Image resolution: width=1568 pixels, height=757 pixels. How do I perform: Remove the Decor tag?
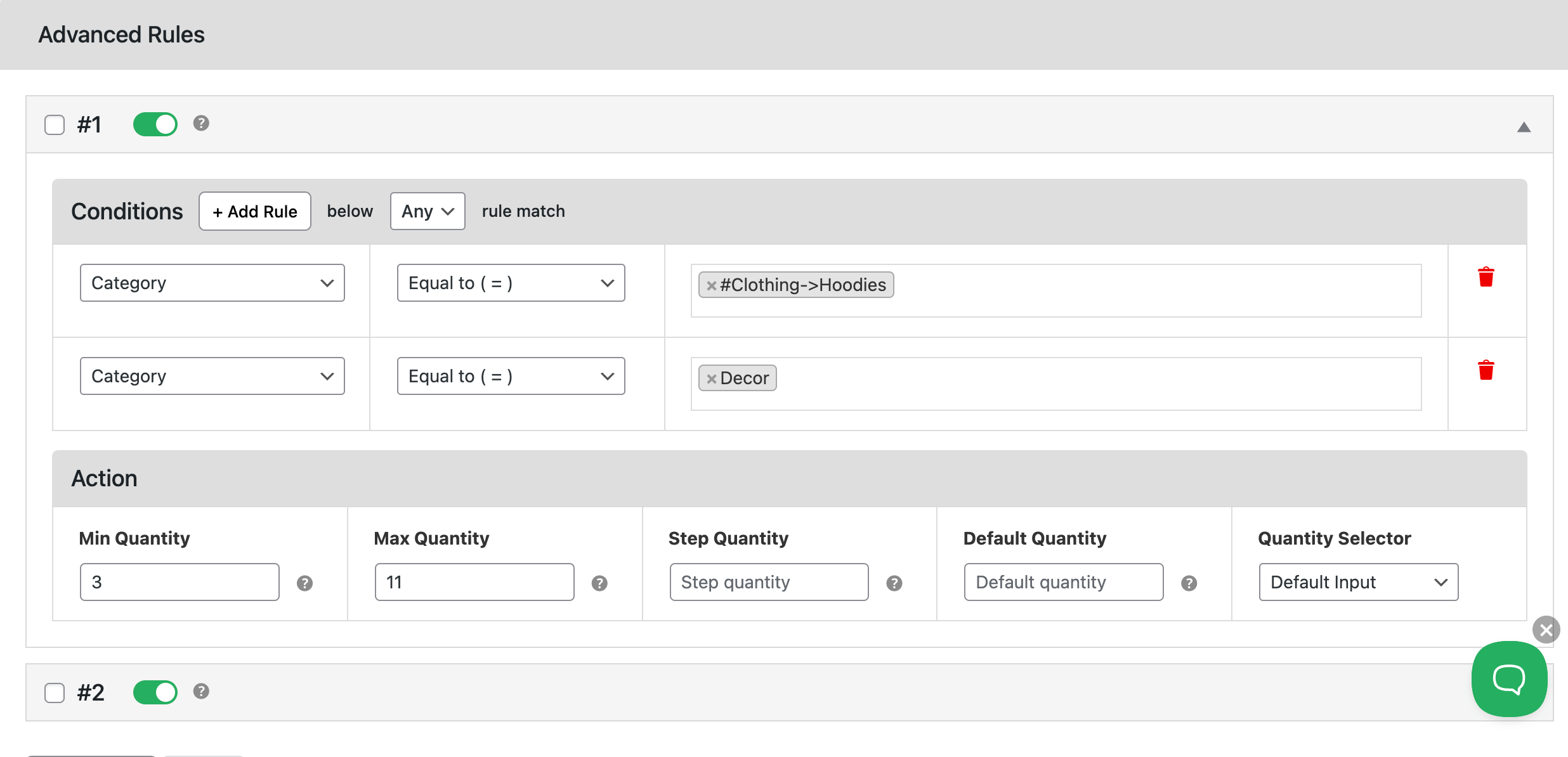click(712, 378)
